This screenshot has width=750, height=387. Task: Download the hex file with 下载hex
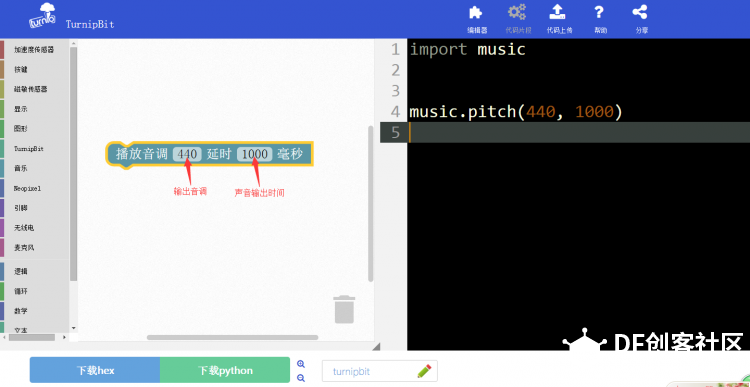95,370
